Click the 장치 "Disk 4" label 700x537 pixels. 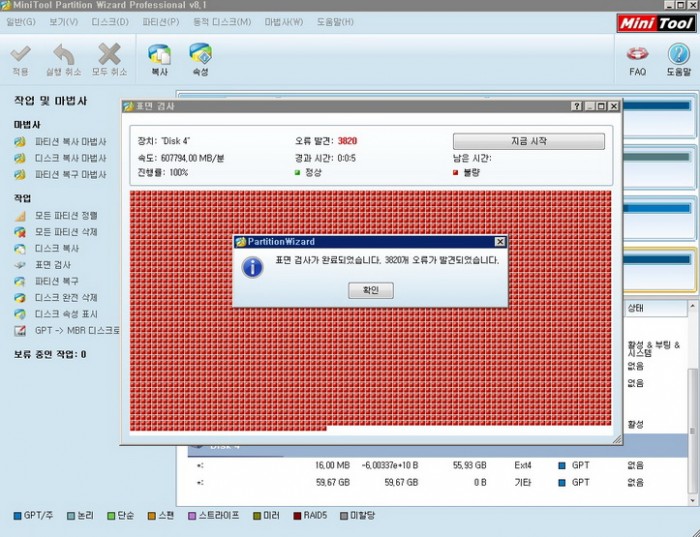164,141
